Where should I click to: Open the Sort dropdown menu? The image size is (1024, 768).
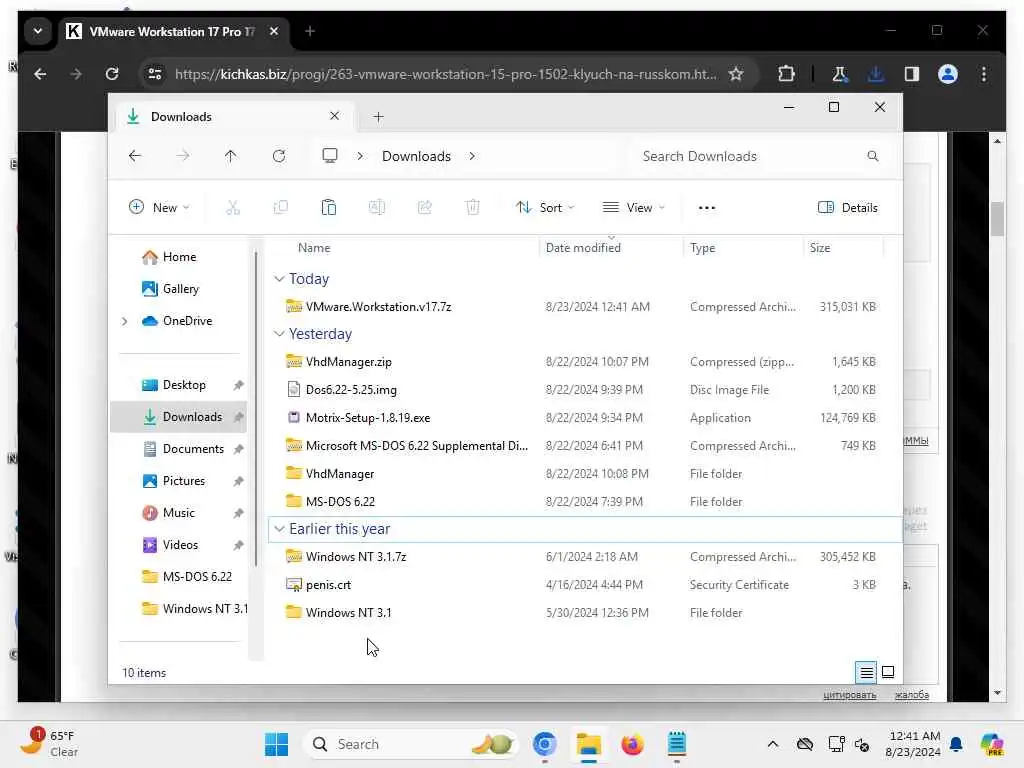(545, 208)
